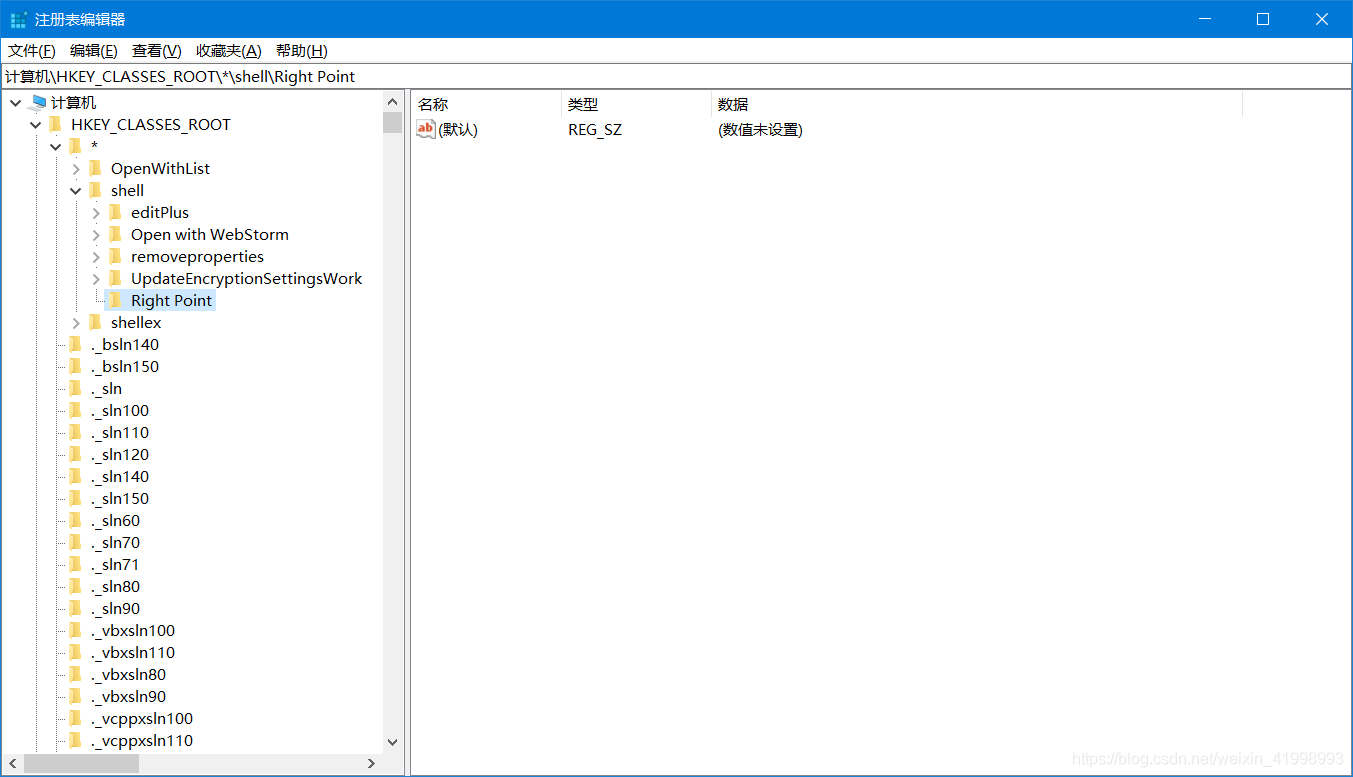
Task: Click the tree scrollbar down arrow
Action: [392, 742]
